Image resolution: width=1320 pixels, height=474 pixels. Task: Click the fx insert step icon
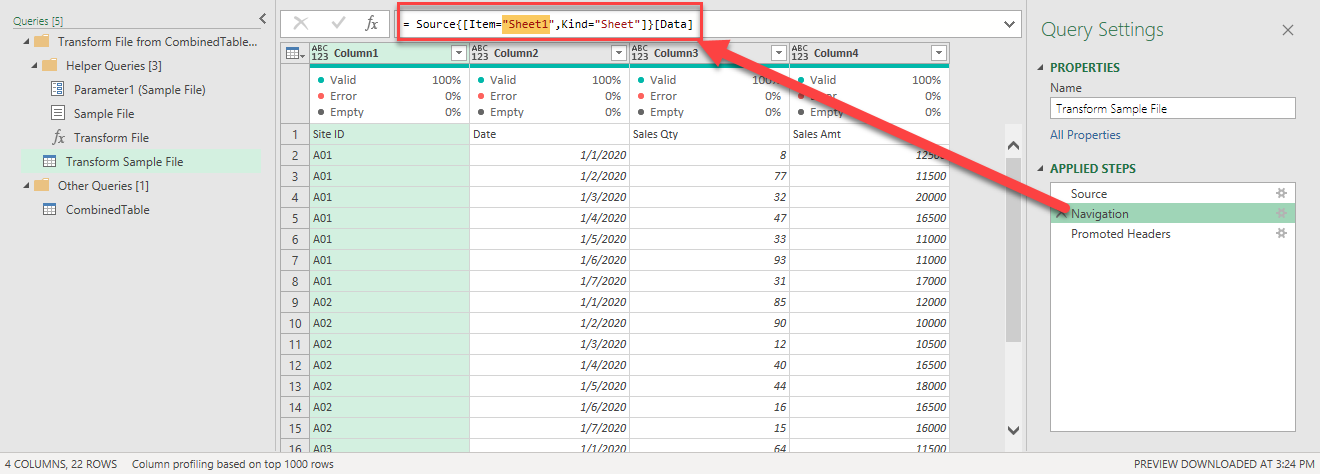(371, 23)
